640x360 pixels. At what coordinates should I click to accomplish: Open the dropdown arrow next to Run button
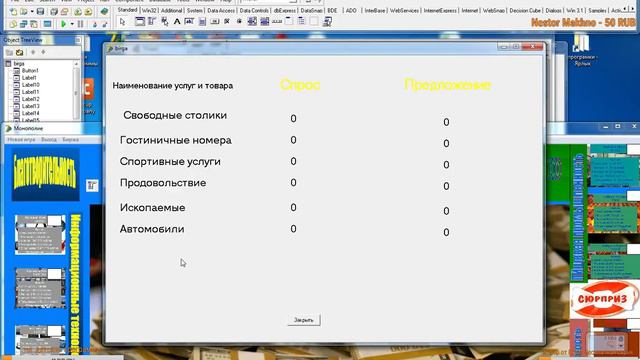(72, 24)
